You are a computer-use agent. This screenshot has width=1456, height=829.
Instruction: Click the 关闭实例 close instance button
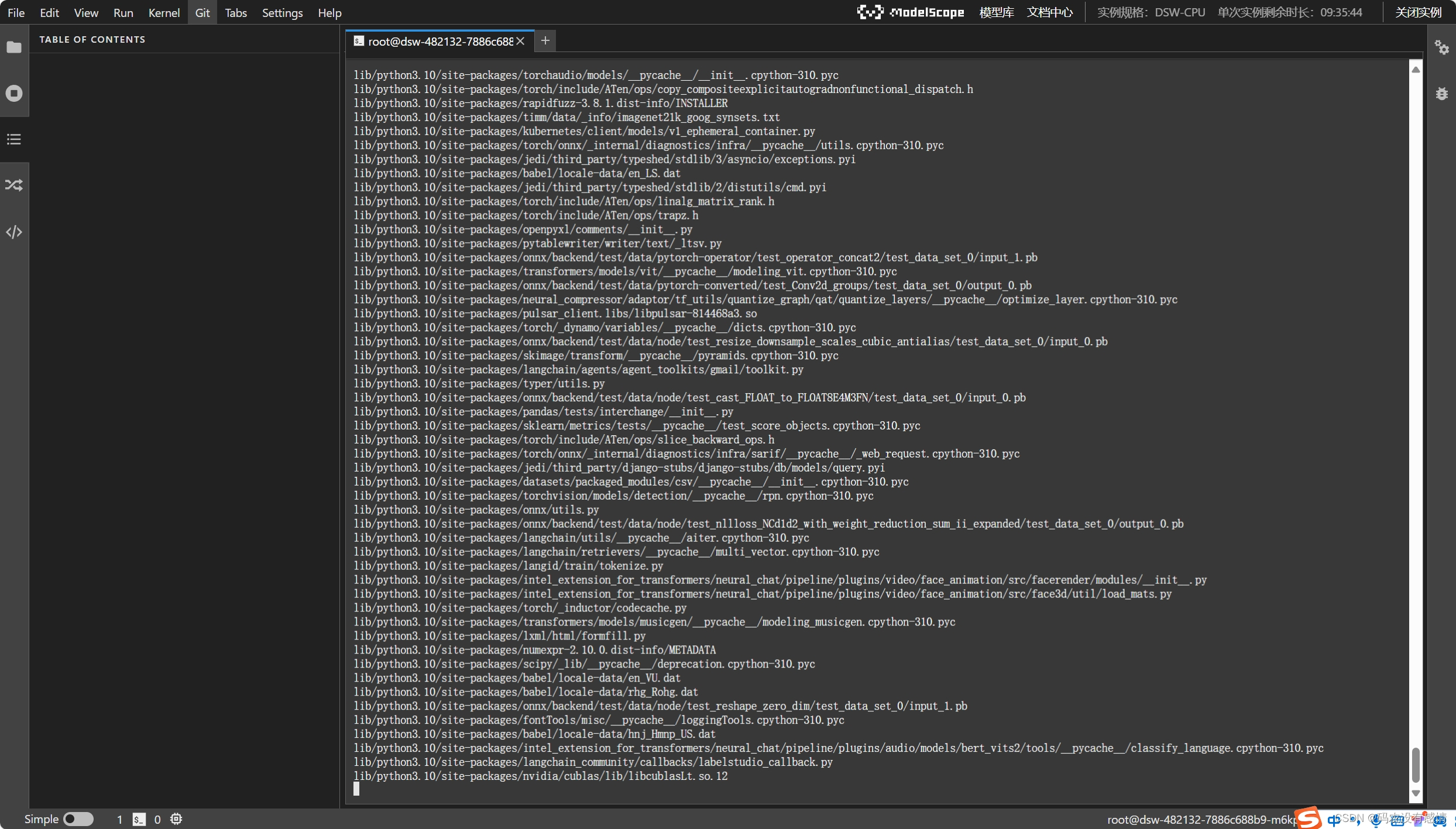(1418, 12)
